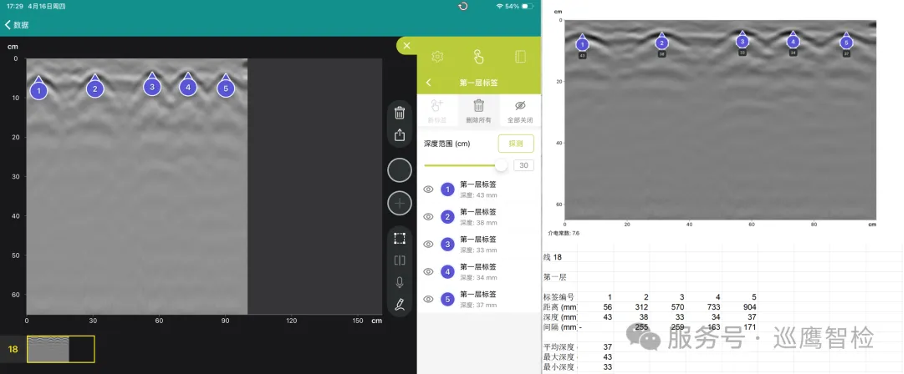This screenshot has width=904, height=374.
Task: Click the 标签编号 row label
Action: 560,297
